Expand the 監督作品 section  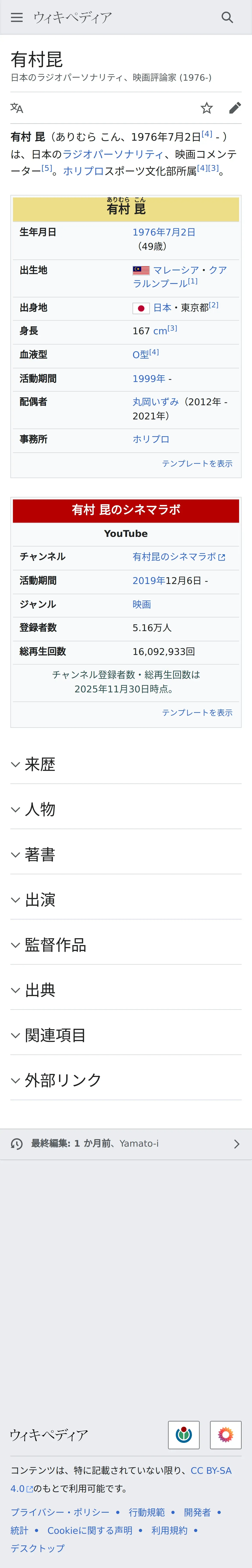coord(126,945)
